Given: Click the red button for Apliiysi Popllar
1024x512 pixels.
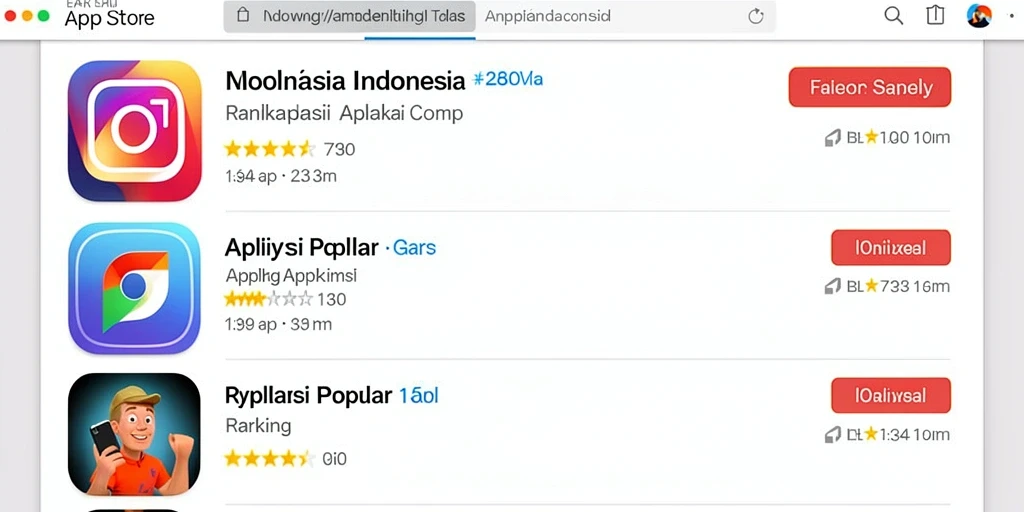Looking at the screenshot, I should click(891, 248).
